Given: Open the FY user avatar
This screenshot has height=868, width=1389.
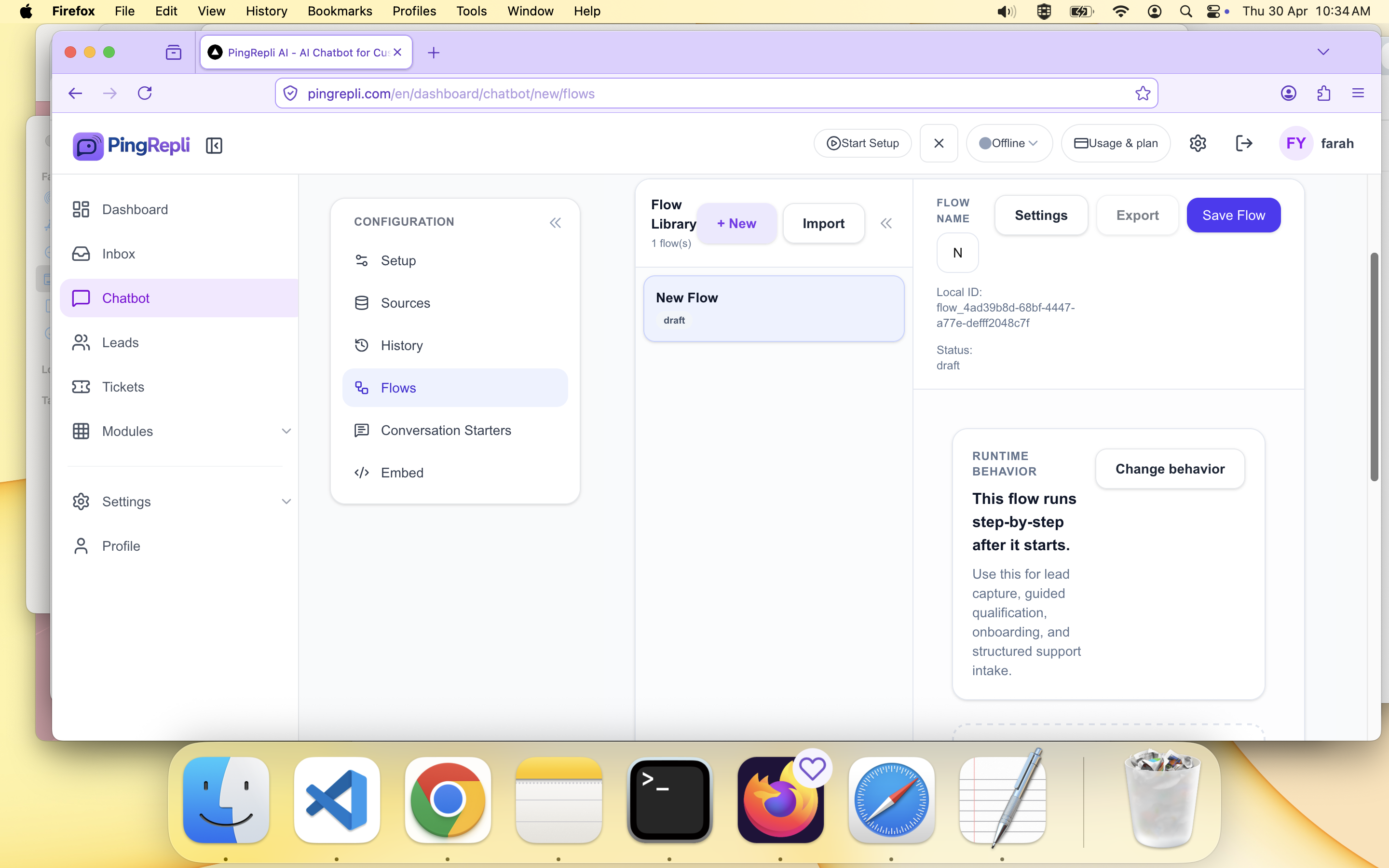Looking at the screenshot, I should (1296, 144).
